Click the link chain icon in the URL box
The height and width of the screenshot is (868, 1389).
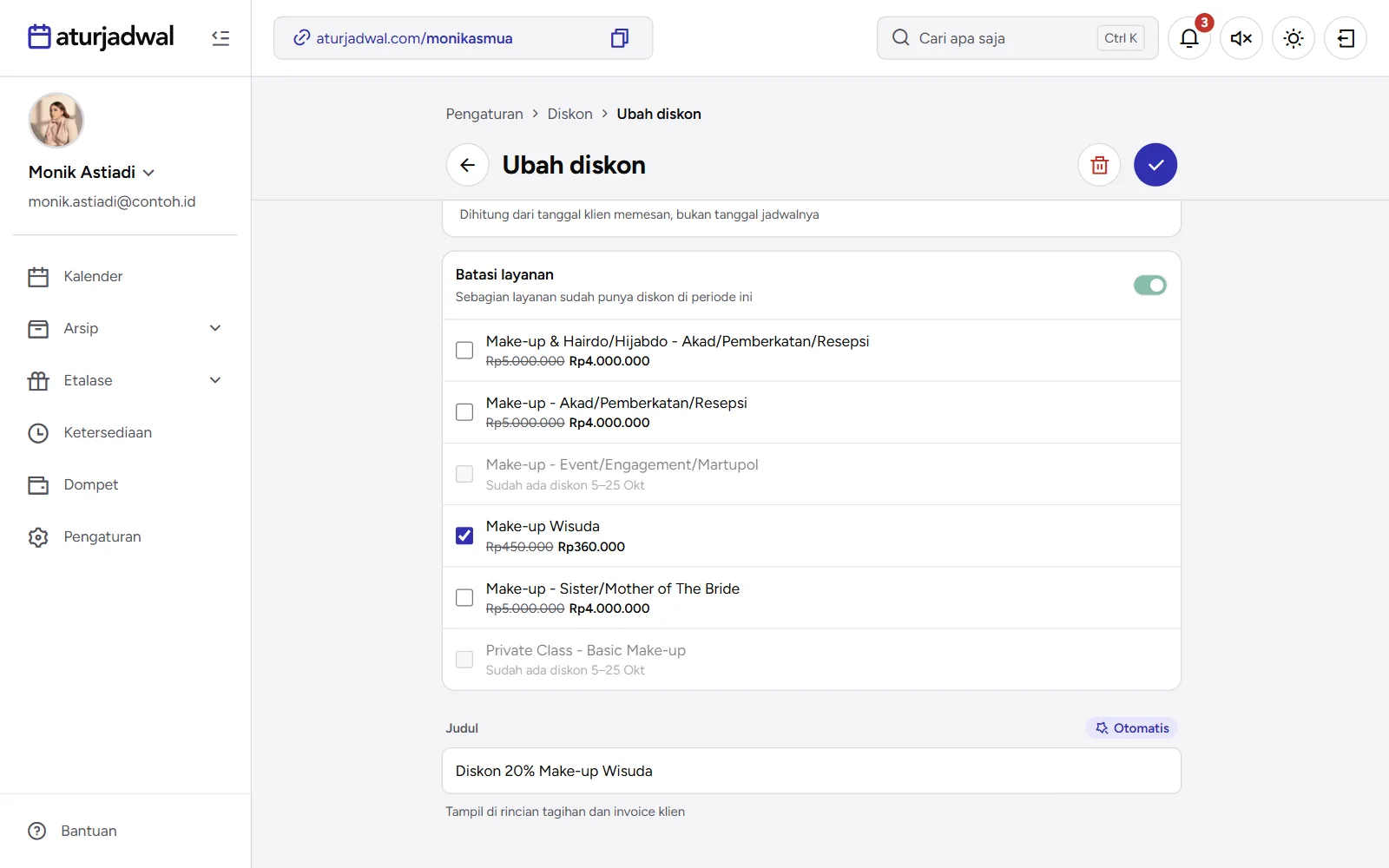point(301,38)
